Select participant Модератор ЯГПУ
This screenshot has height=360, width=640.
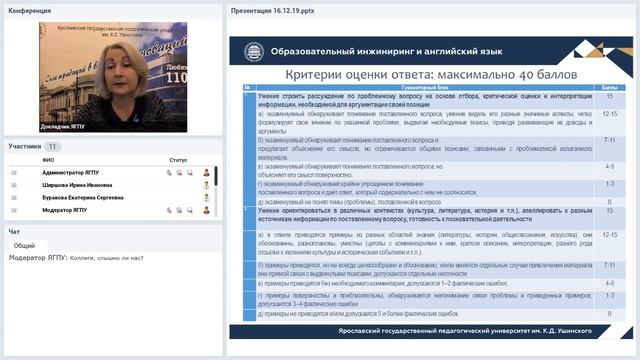[x=64, y=210]
